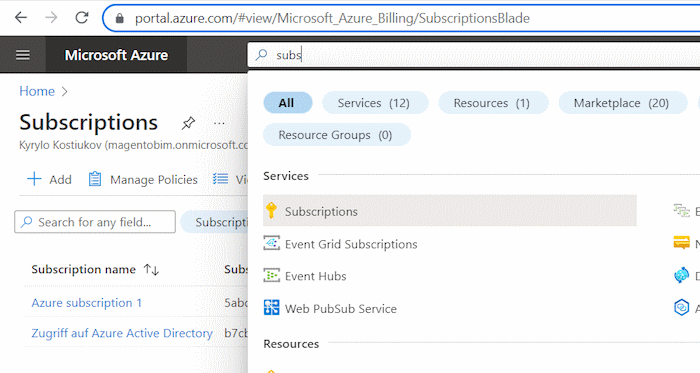Sort by Subscription name using the arrows
The height and width of the screenshot is (373, 700).
pyautogui.click(x=151, y=269)
